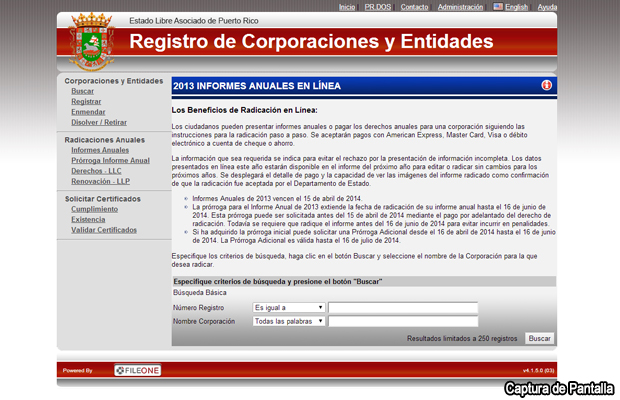Click the red info icon in header bar
The height and width of the screenshot is (400, 620).
click(x=547, y=86)
